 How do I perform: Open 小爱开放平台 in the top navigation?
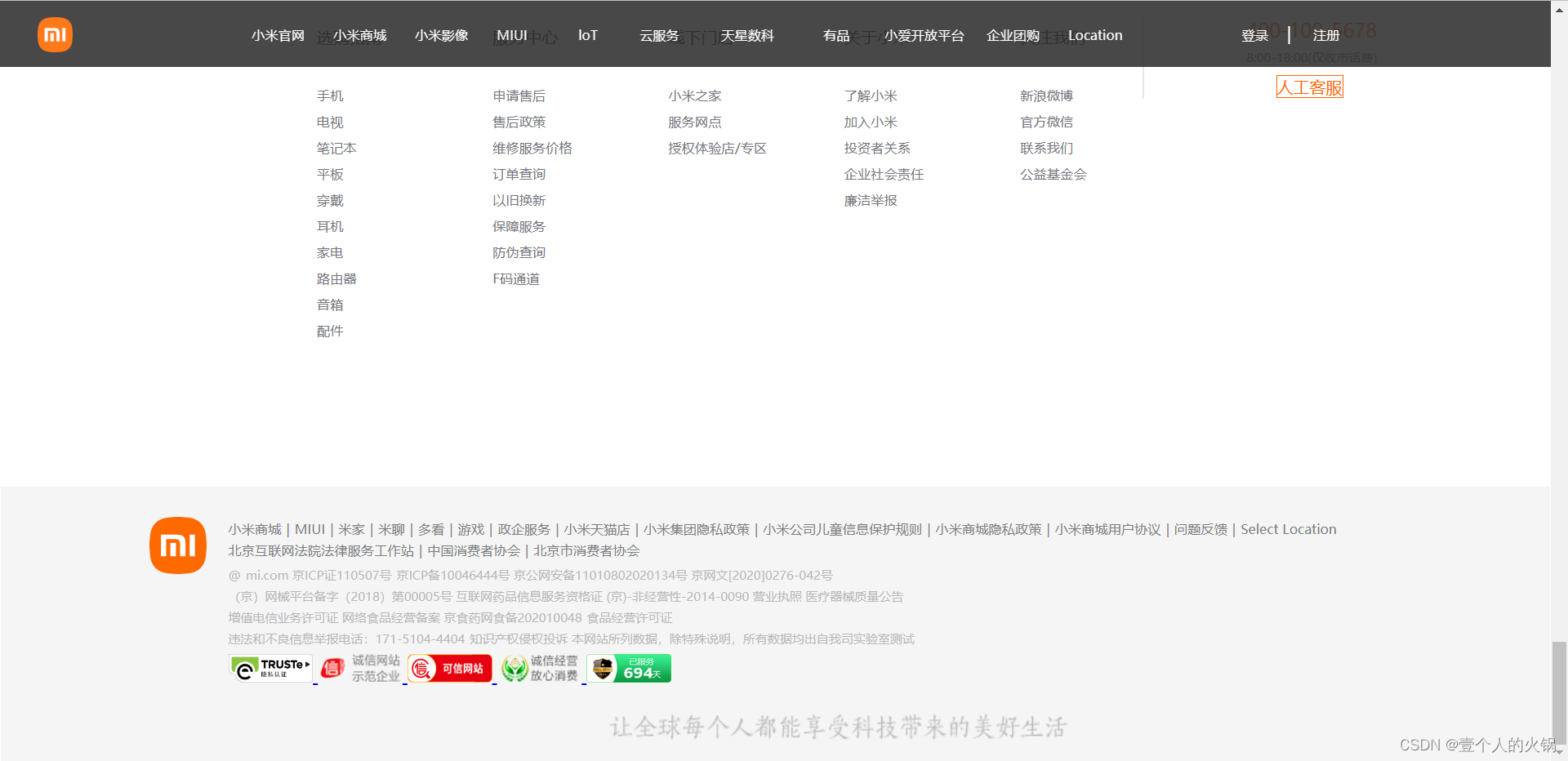click(924, 36)
